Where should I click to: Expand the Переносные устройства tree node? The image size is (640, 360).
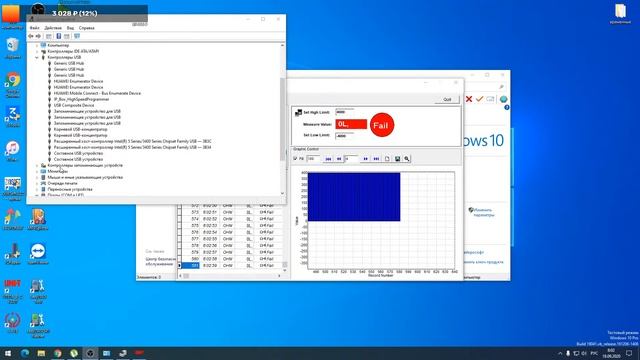[x=37, y=189]
